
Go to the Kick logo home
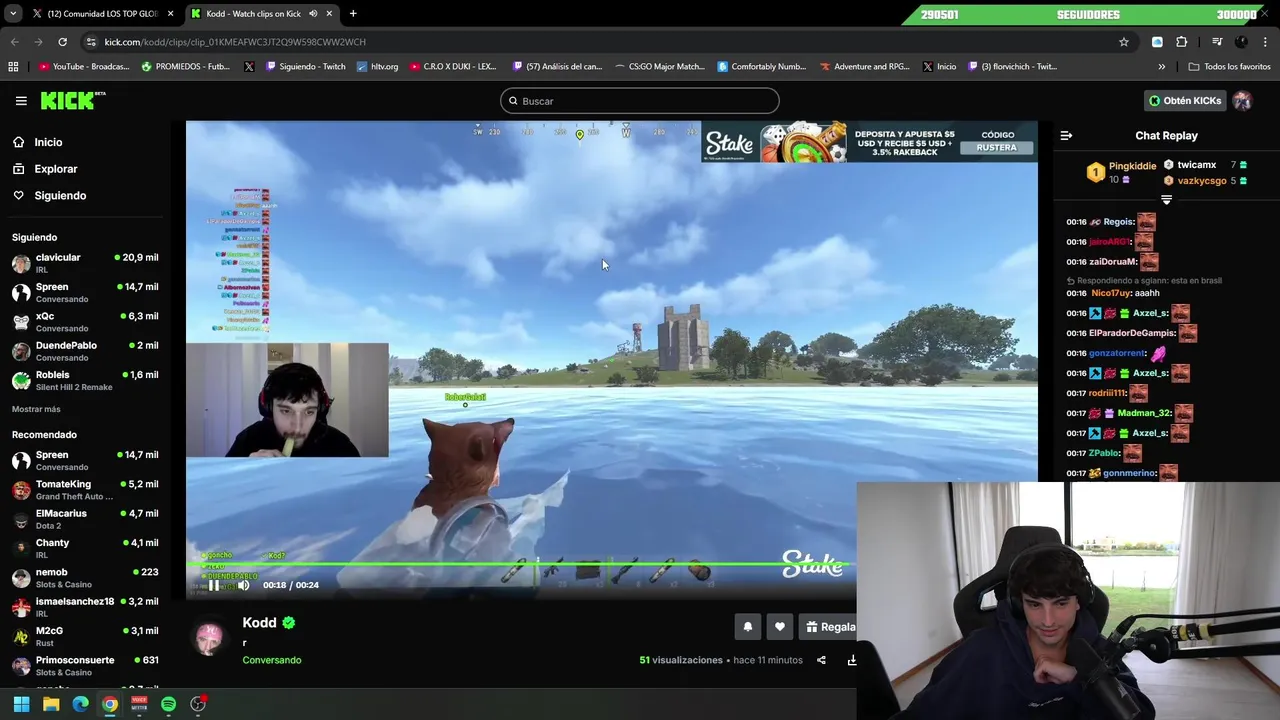tap(72, 100)
